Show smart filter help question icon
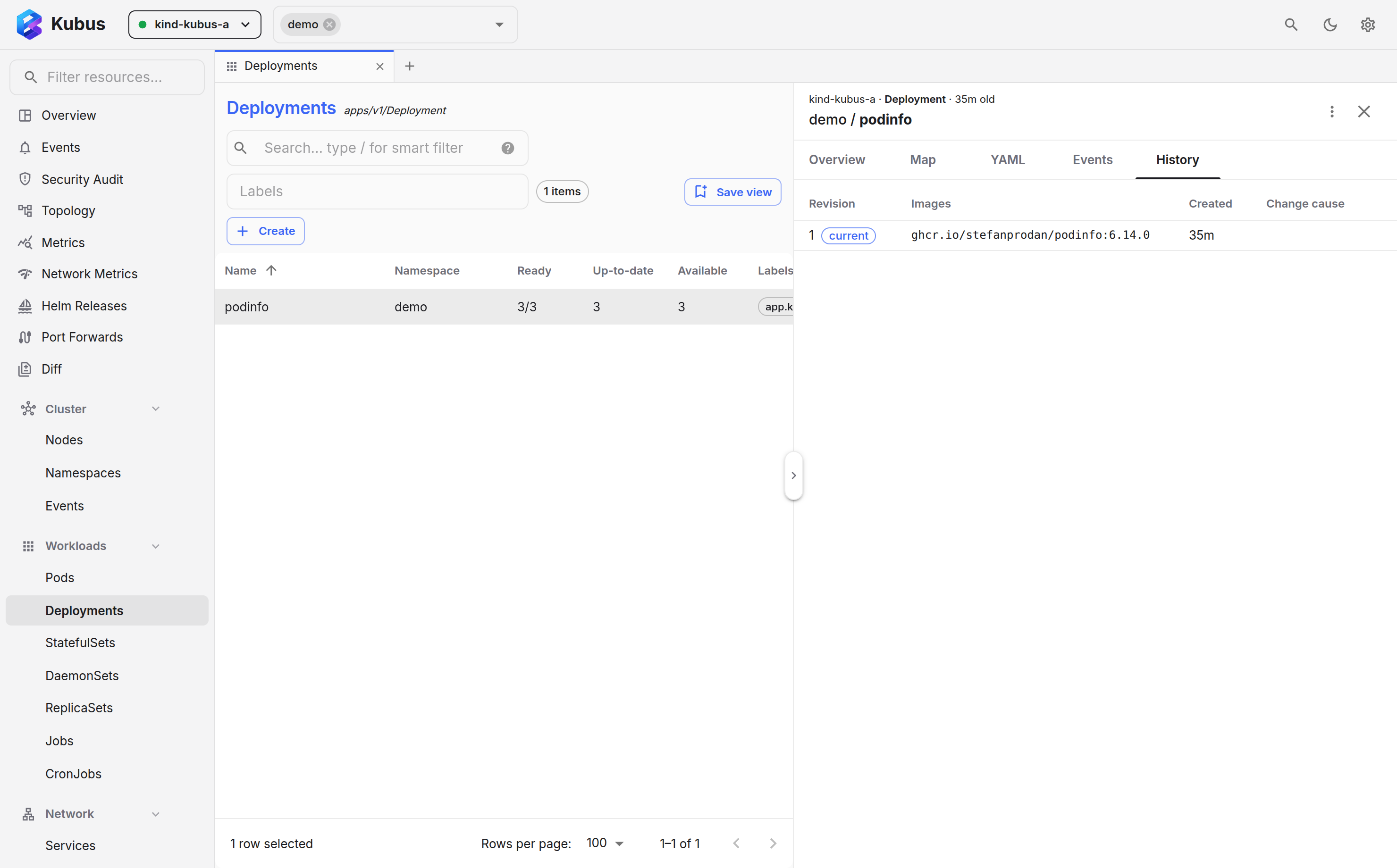 click(507, 148)
